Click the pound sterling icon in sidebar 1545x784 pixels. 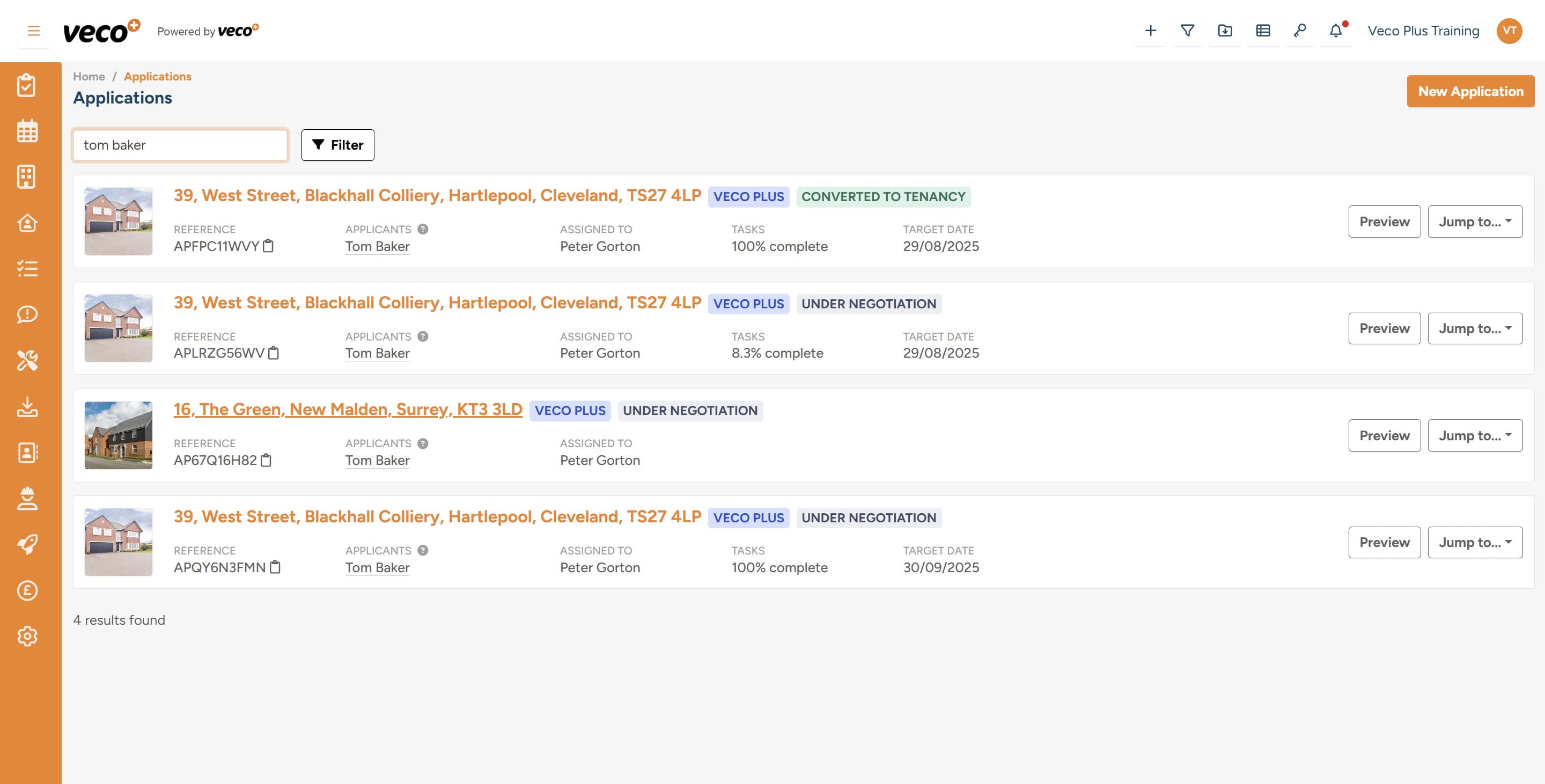pos(27,590)
